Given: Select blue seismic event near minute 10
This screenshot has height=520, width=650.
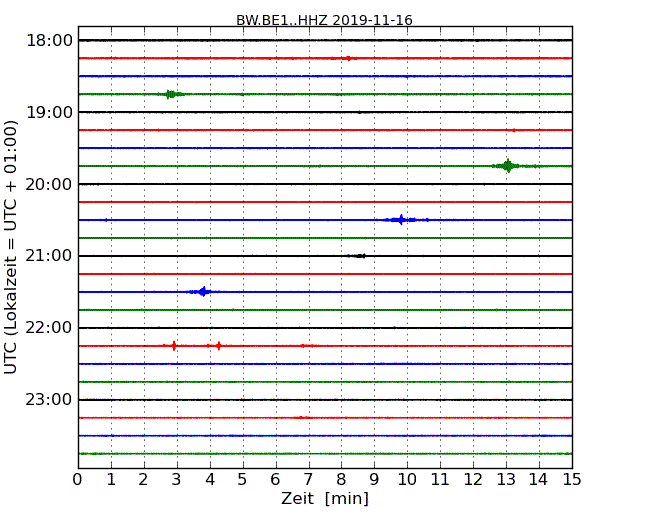Looking at the screenshot, I should [401, 220].
